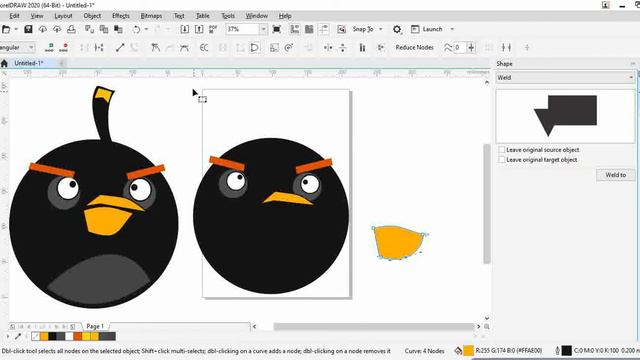Enable Leave original source object checkbox
This screenshot has width=640, height=360.
pos(502,150)
